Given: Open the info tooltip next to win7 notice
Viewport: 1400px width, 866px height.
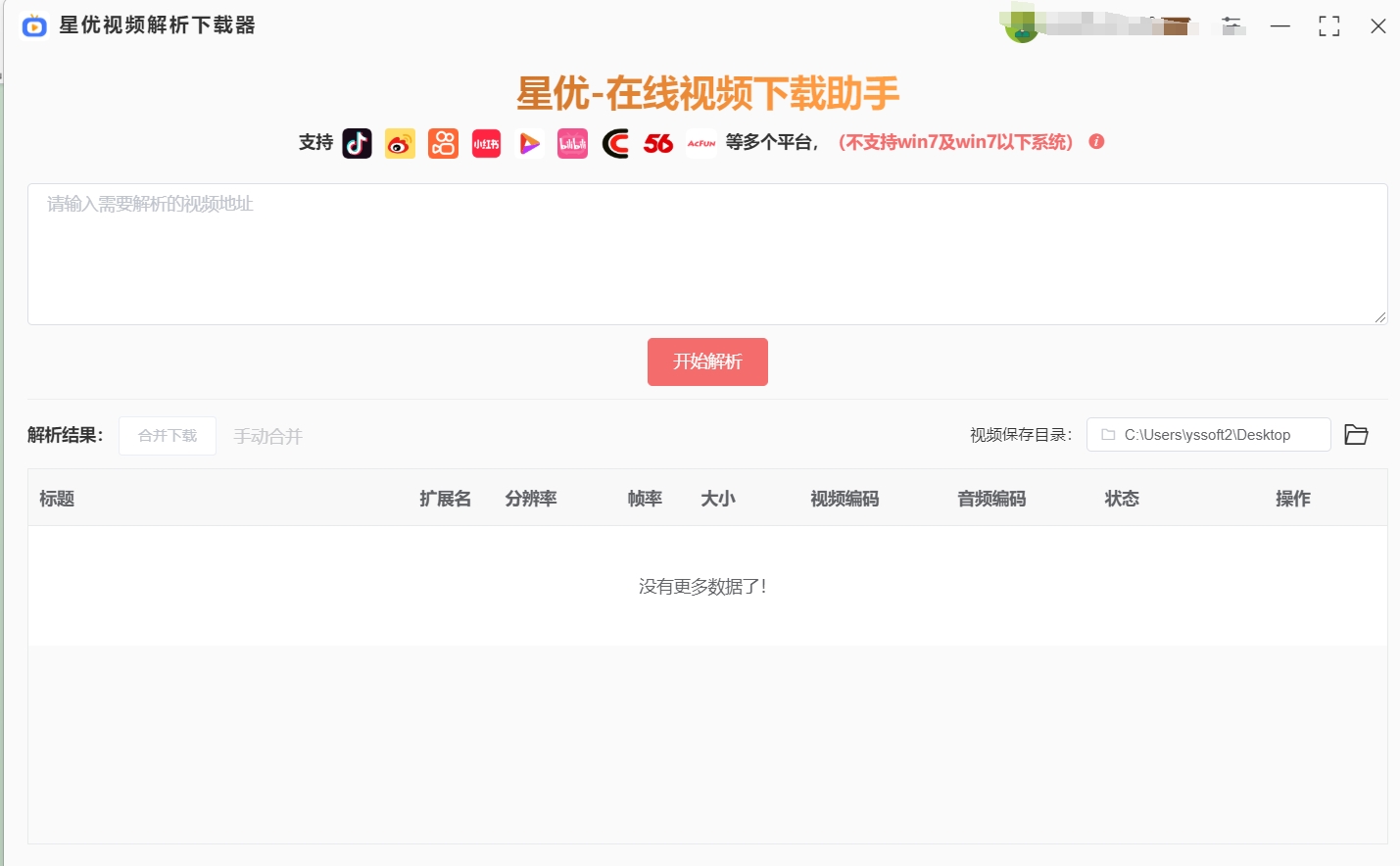Looking at the screenshot, I should [x=1096, y=141].
